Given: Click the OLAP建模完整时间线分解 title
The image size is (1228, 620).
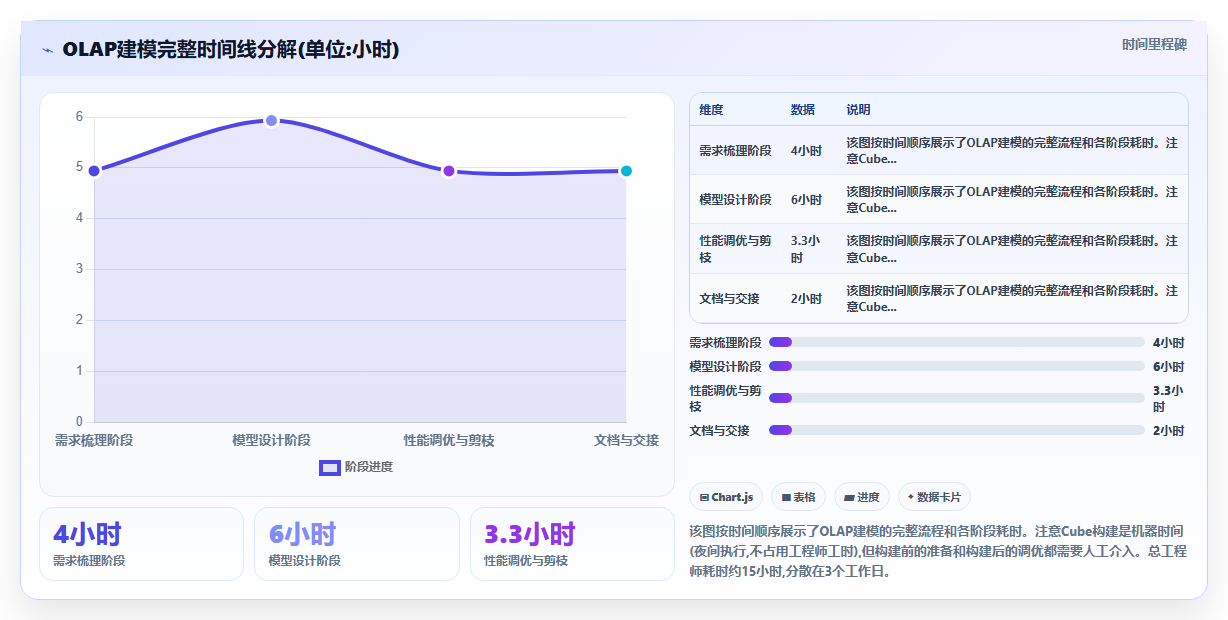Looking at the screenshot, I should (x=231, y=49).
